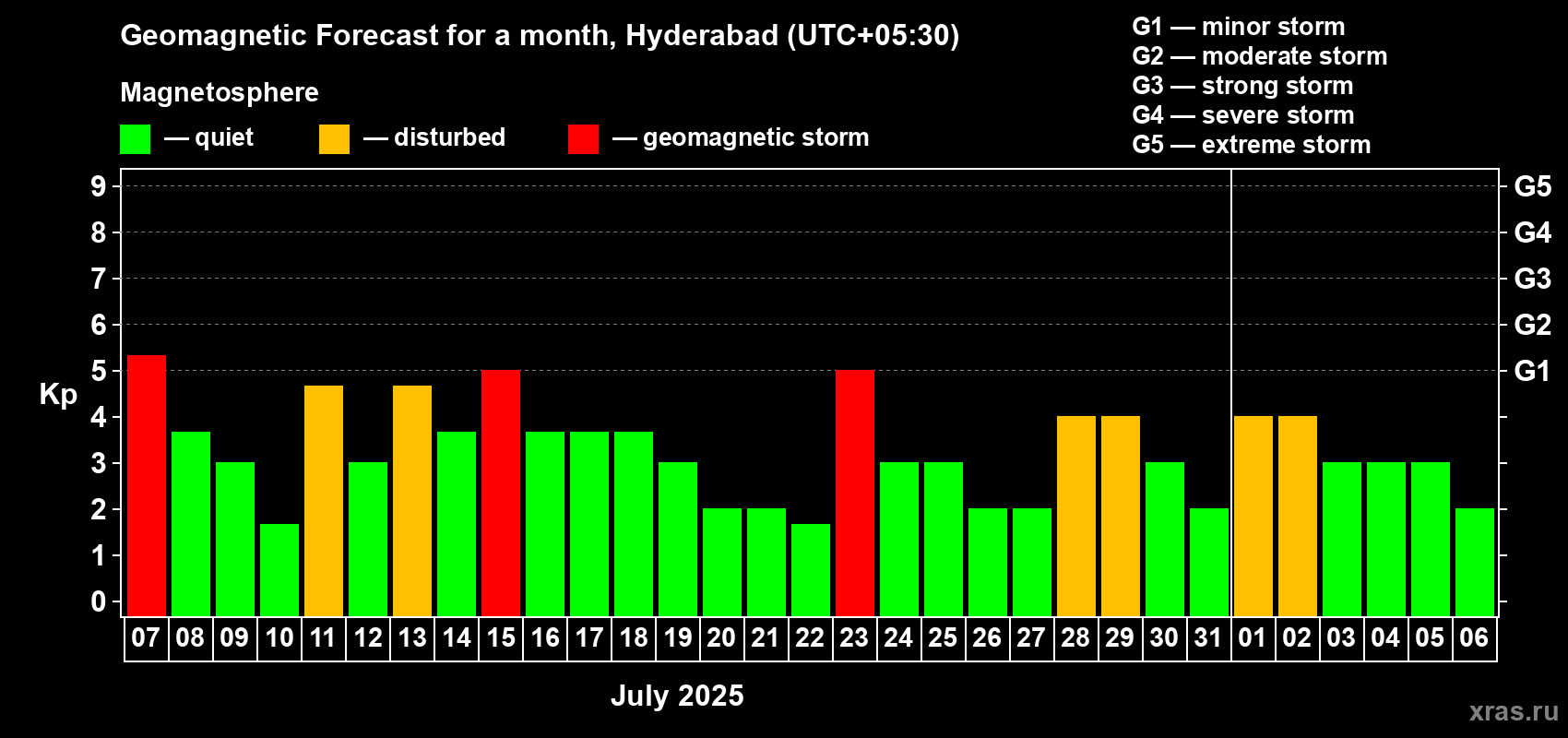Click the G2 label on right axis
The image size is (1568, 738).
click(1533, 325)
